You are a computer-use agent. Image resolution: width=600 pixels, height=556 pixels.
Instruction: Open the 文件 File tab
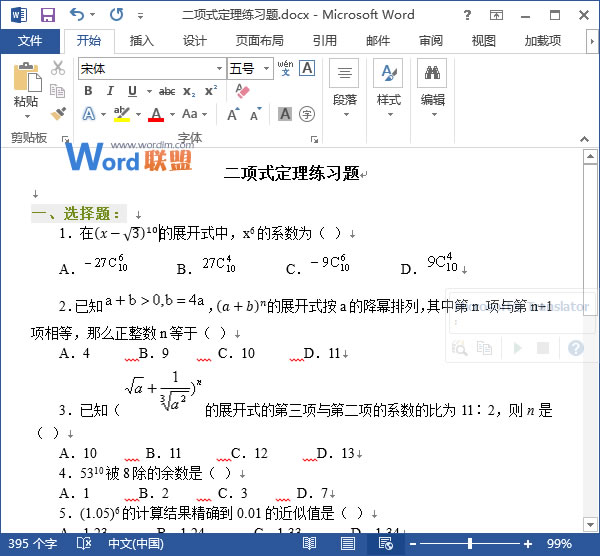pyautogui.click(x=30, y=41)
